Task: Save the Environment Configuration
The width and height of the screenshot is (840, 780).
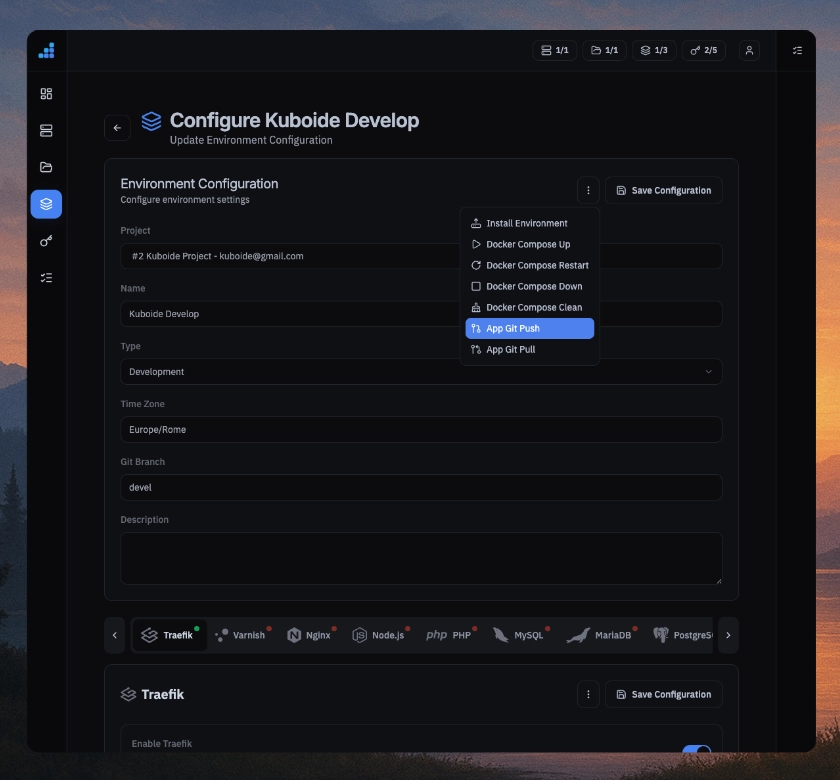Action: 663,190
